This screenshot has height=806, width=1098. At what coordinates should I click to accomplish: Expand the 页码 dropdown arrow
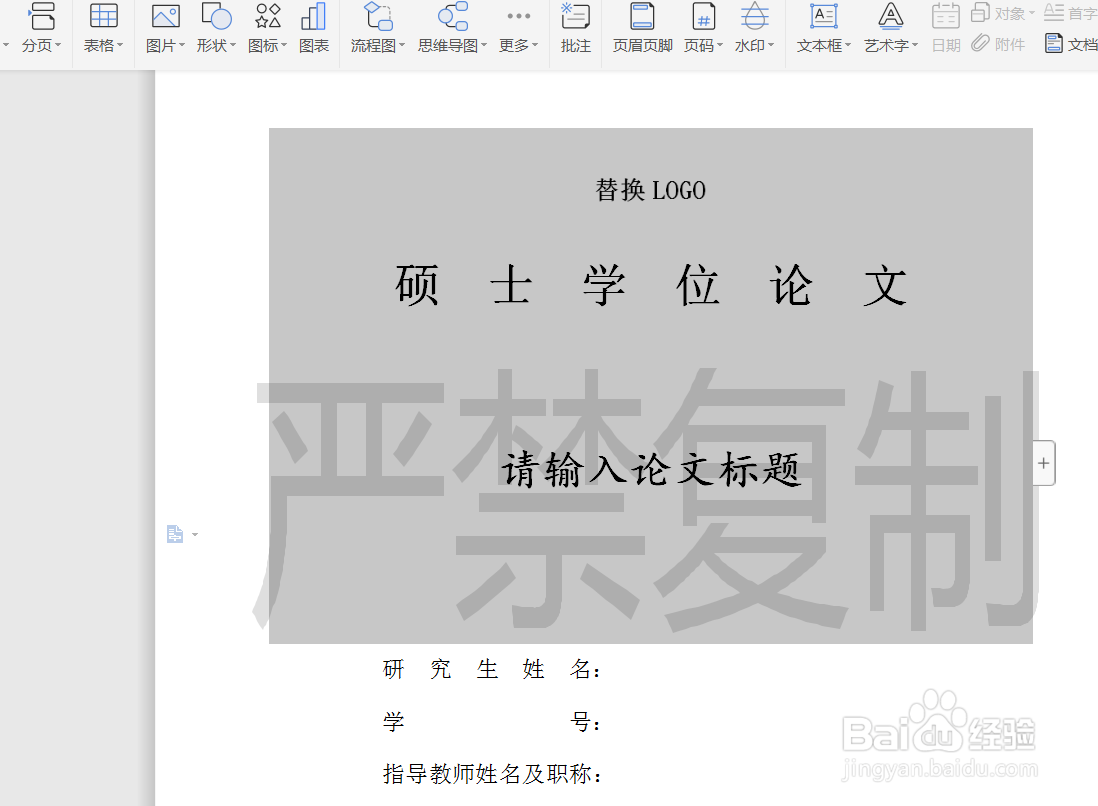click(719, 45)
